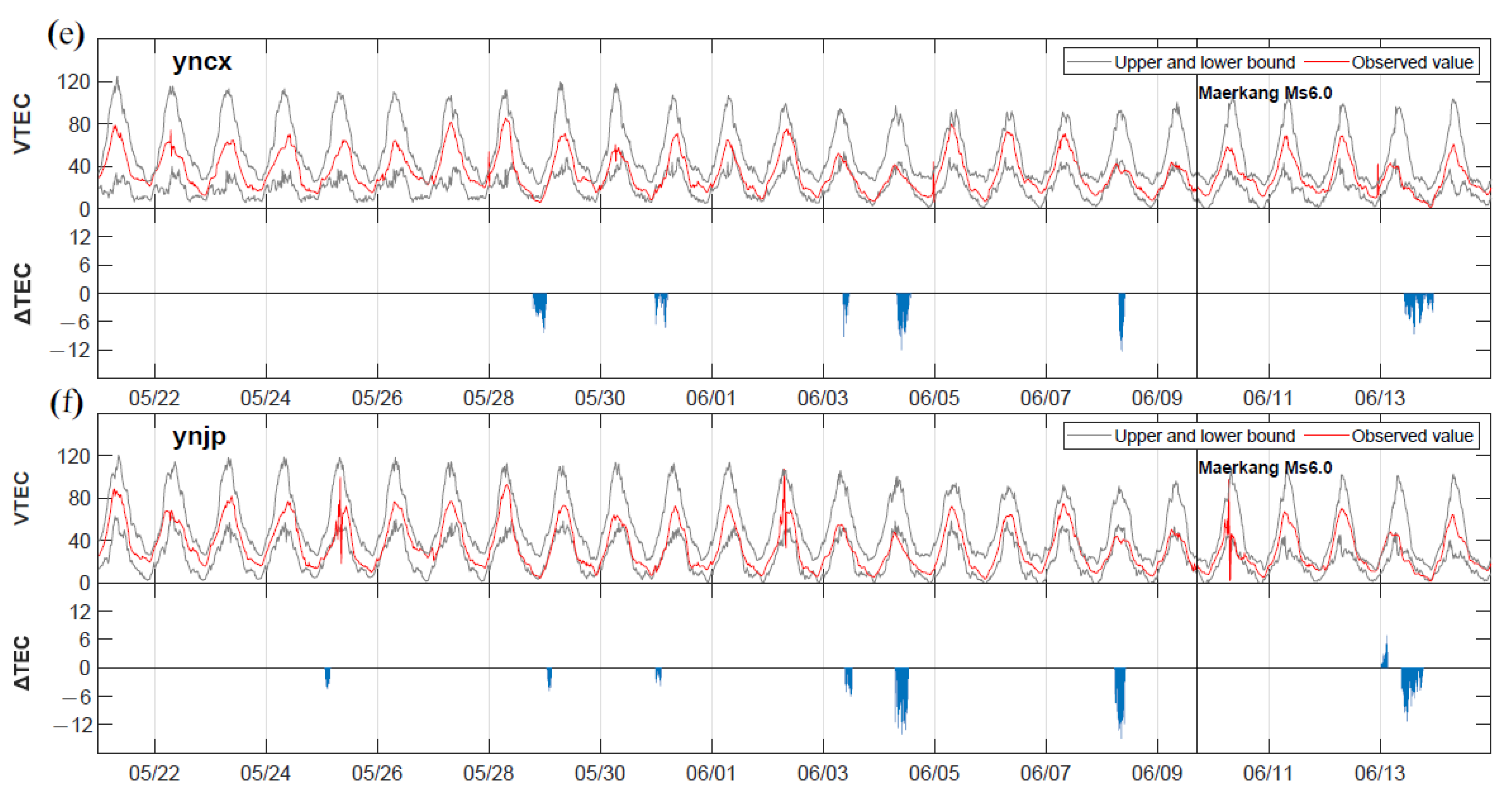Click Maerkang Ms6.0 annotation in panel (f)

tap(1264, 468)
